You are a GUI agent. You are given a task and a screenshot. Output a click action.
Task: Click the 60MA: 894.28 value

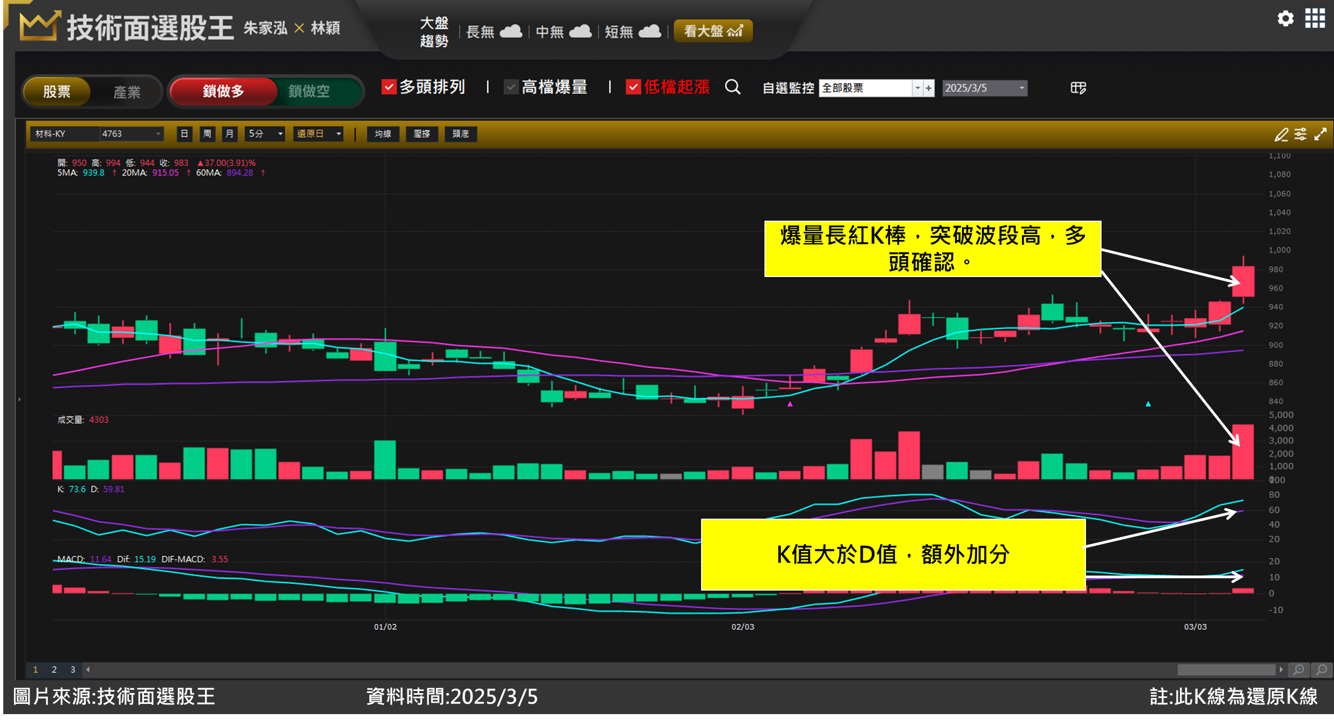click(224, 173)
